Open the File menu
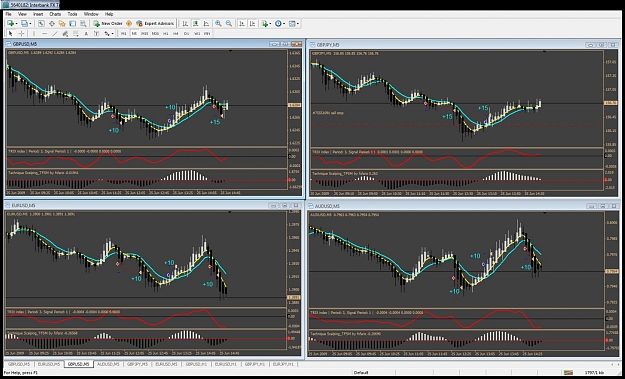Image resolution: width=625 pixels, height=379 pixels. click(x=9, y=14)
